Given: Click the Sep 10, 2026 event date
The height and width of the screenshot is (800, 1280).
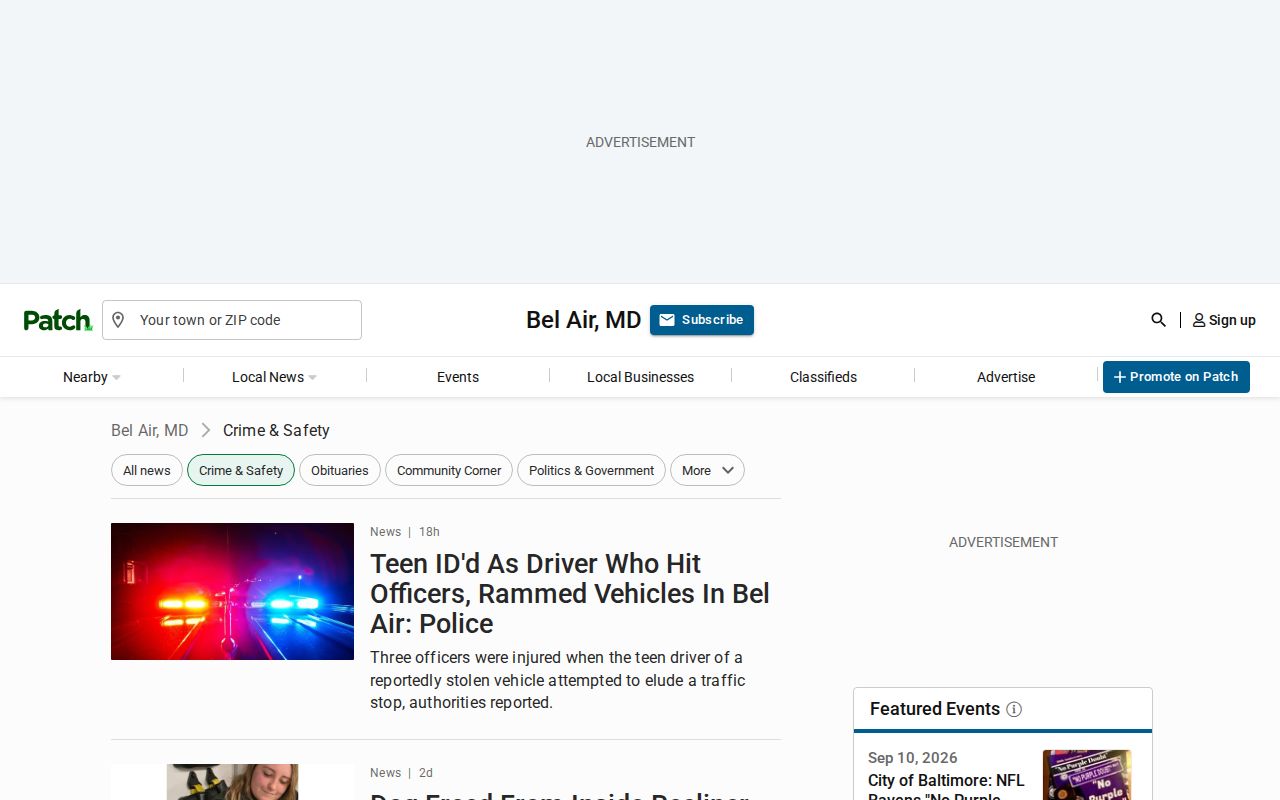Looking at the screenshot, I should pyautogui.click(x=913, y=758).
